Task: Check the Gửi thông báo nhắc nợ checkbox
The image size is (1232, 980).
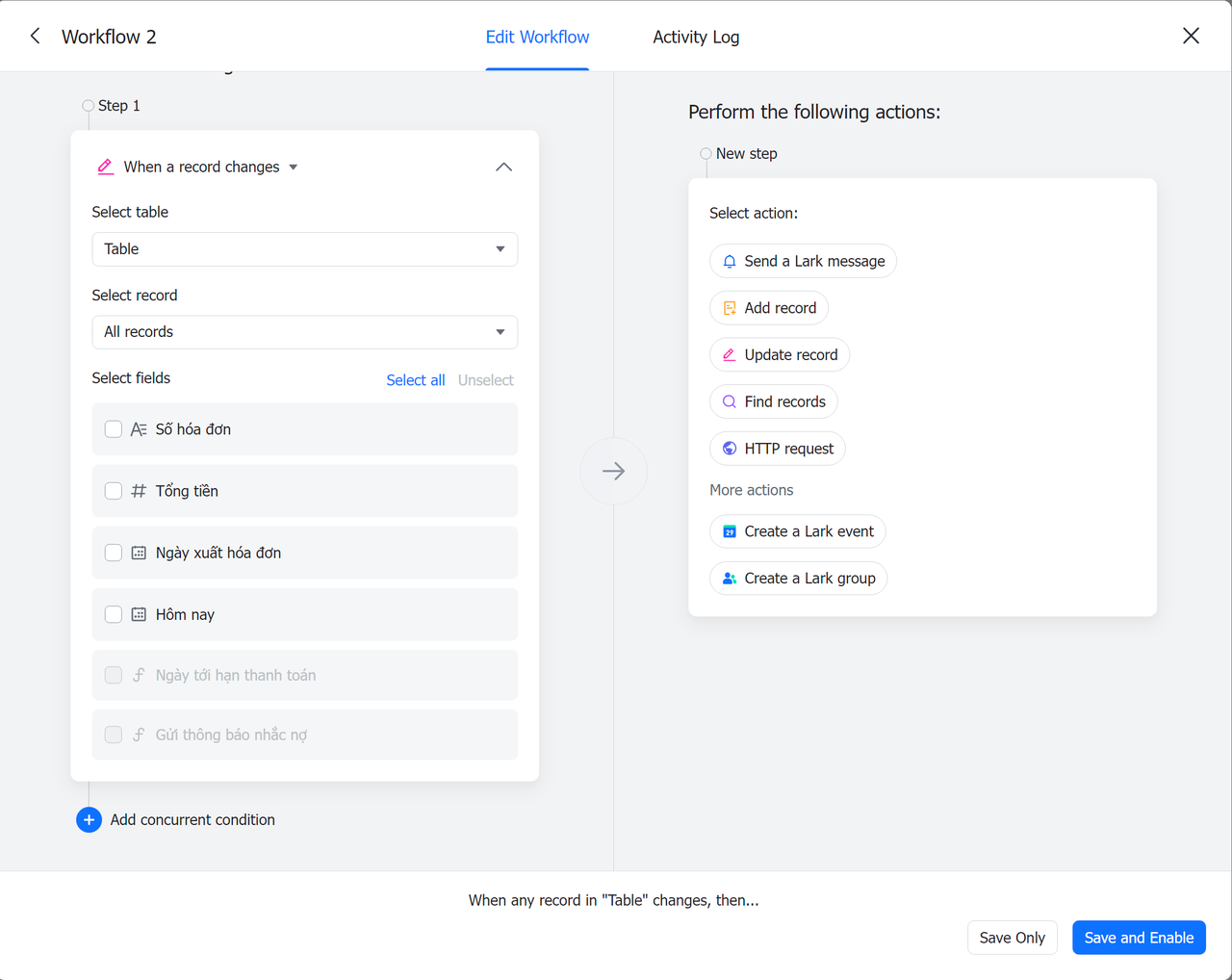Action: (x=114, y=735)
